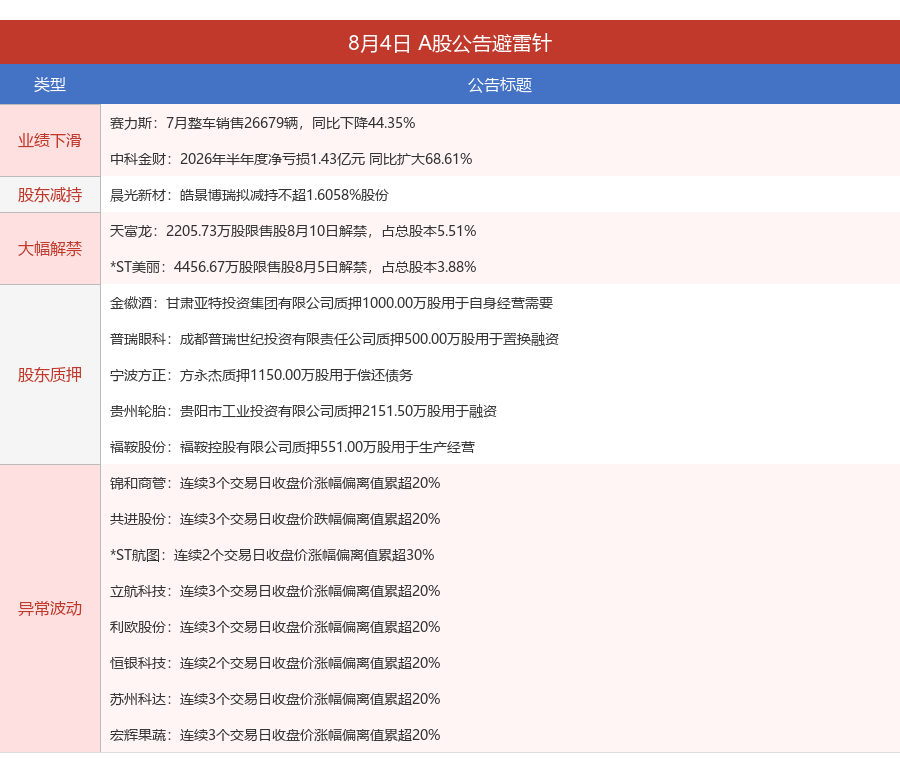Select the '异常波动' category cell
The width and height of the screenshot is (900, 772).
(x=50, y=608)
